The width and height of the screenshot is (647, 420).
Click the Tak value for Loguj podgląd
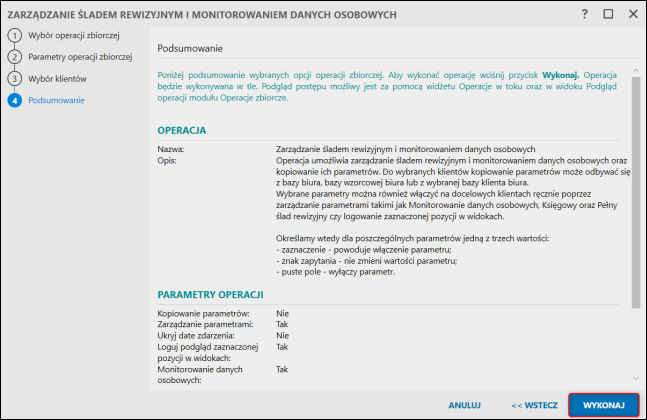click(282, 347)
